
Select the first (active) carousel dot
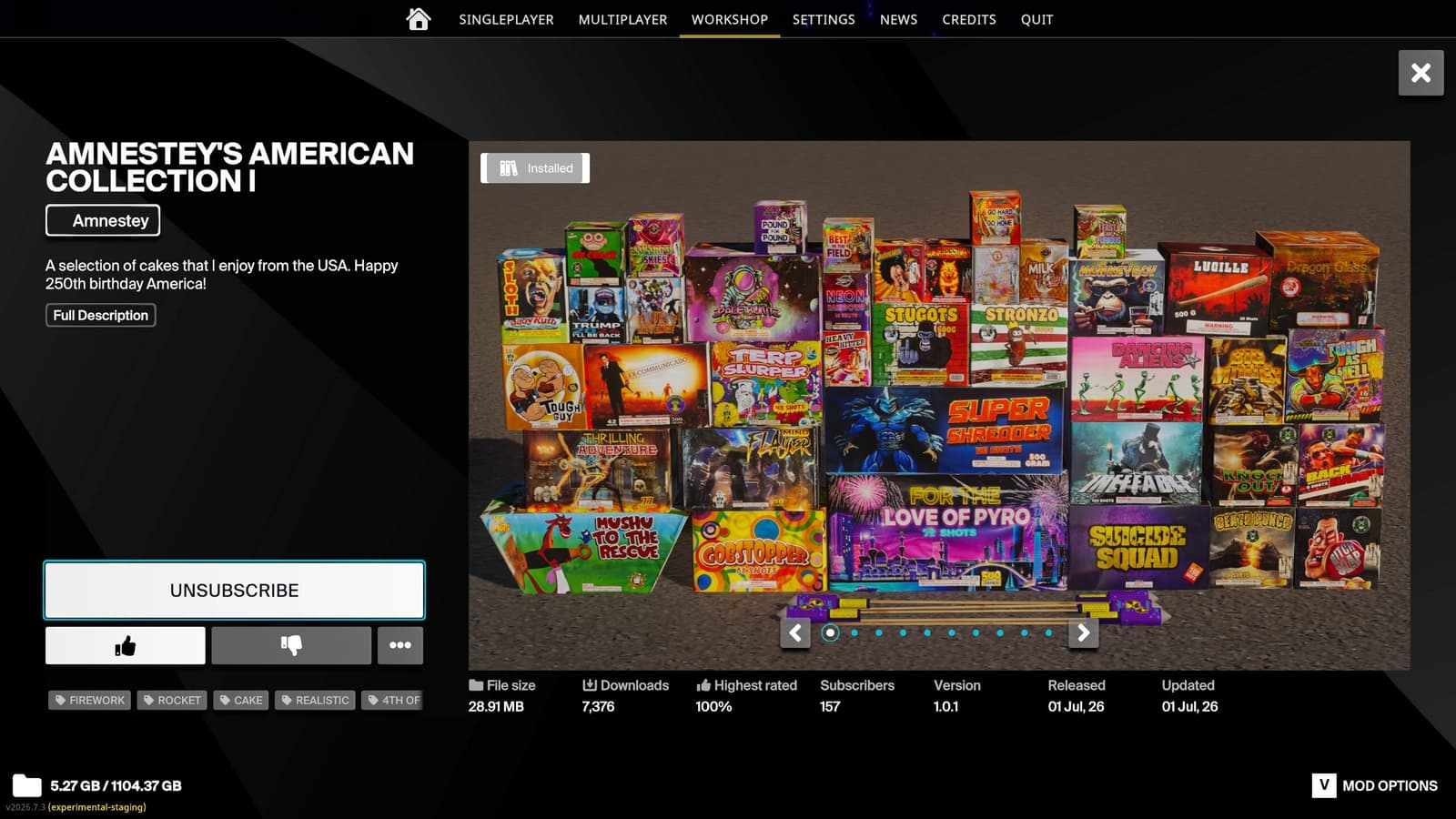pyautogui.click(x=830, y=632)
